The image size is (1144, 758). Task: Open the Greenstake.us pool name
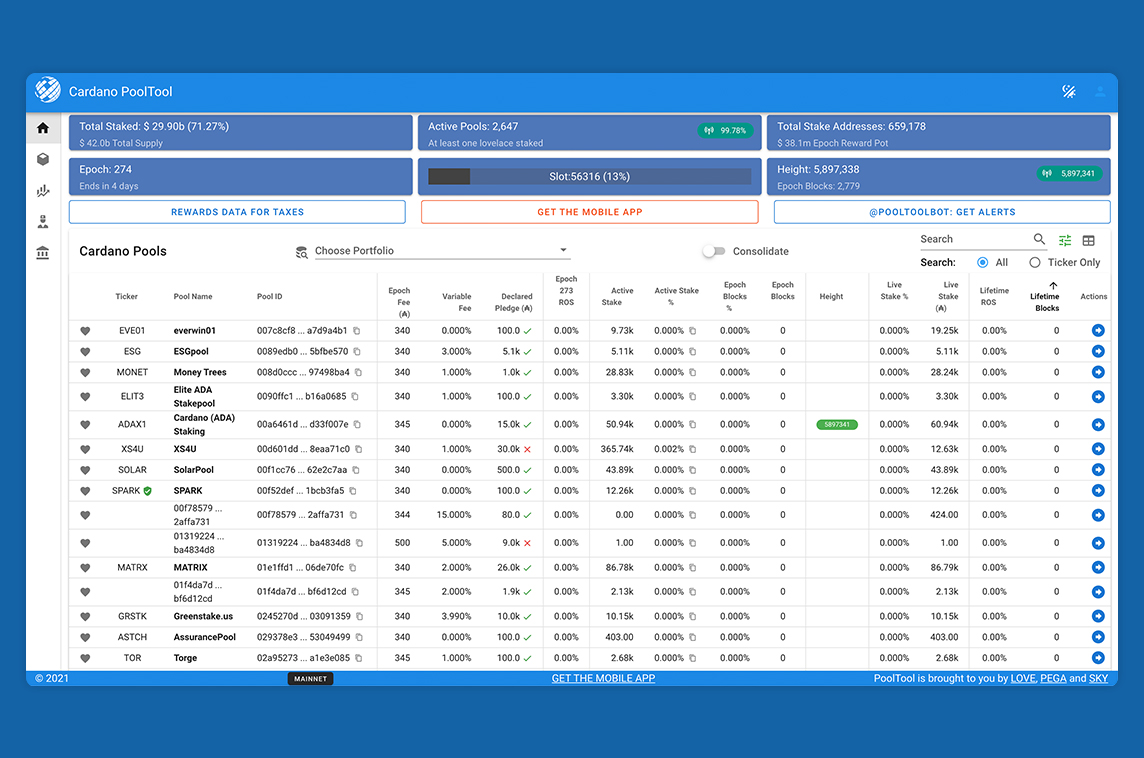point(203,616)
